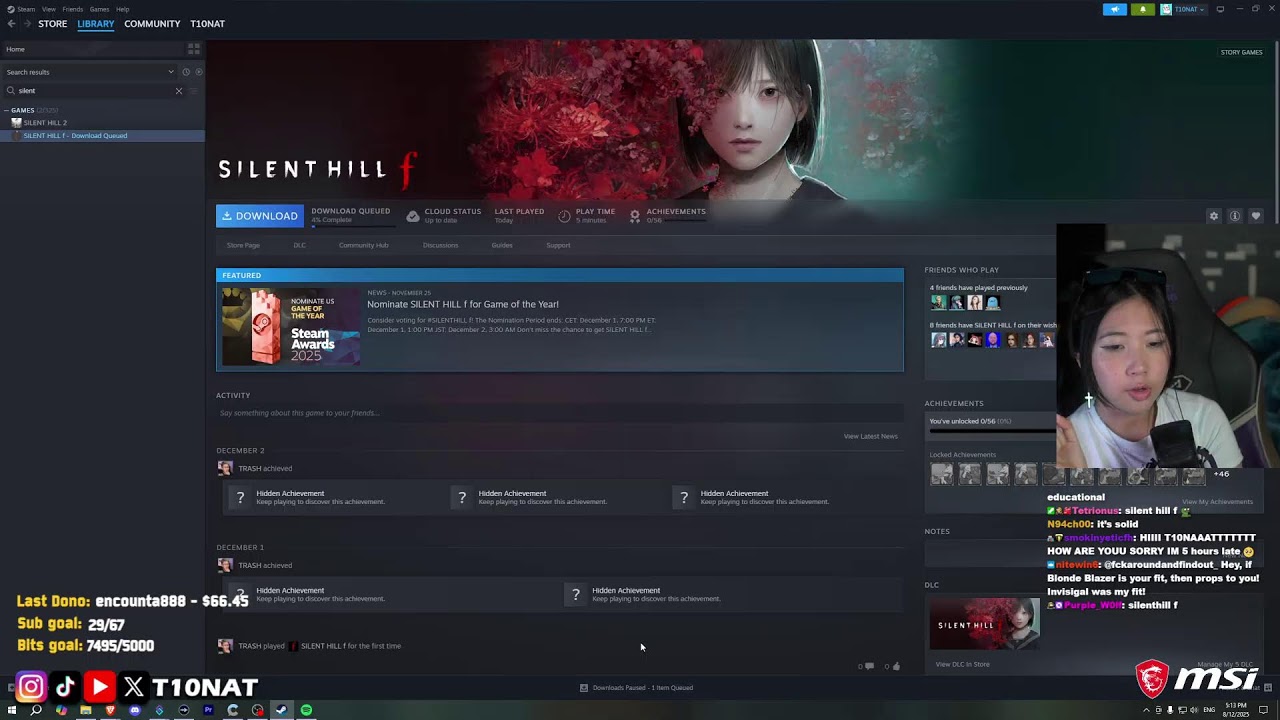Open the green notifications bell
This screenshot has width=1280, height=720.
click(x=1142, y=9)
